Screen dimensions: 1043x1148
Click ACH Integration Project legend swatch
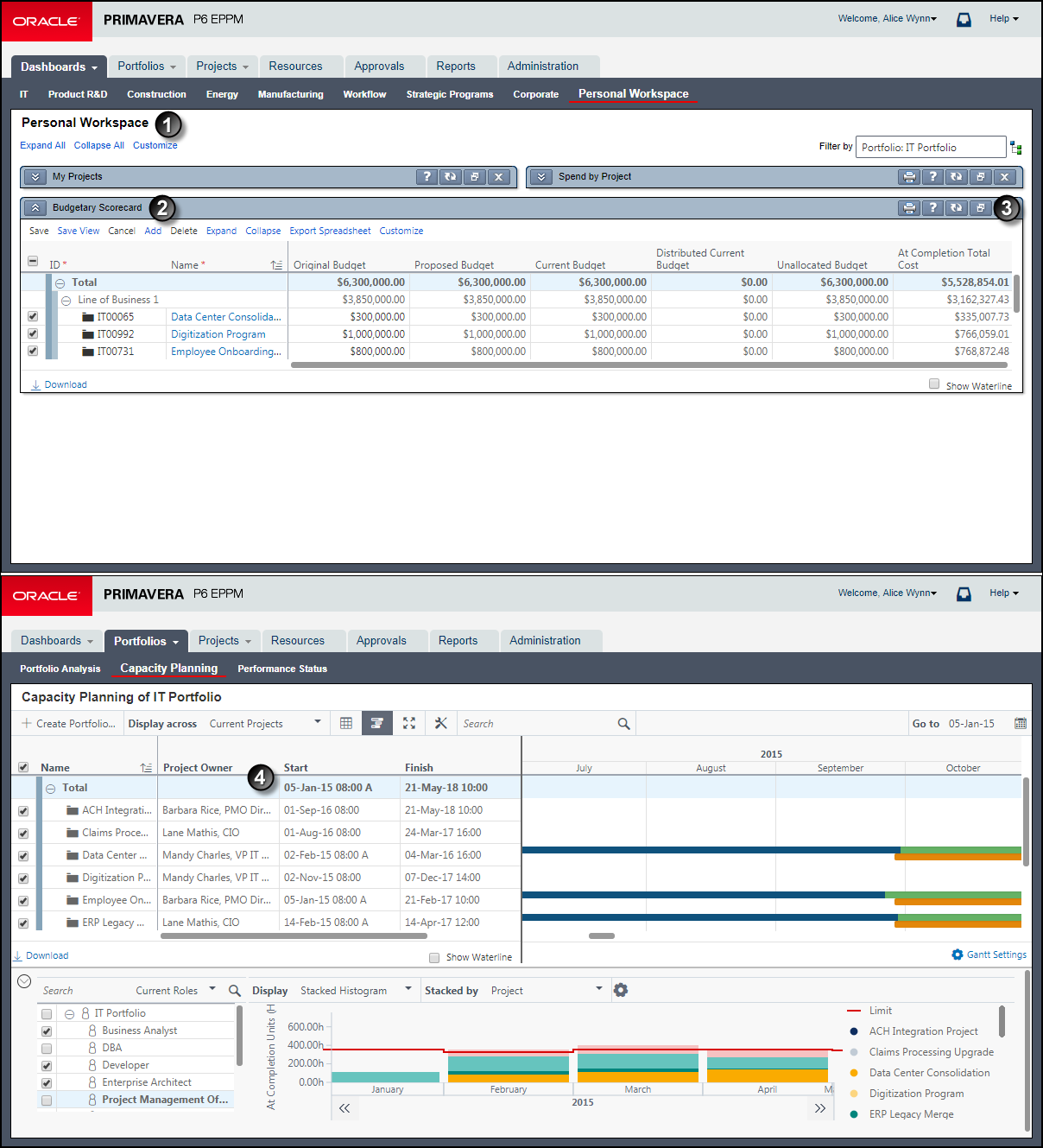click(854, 1031)
